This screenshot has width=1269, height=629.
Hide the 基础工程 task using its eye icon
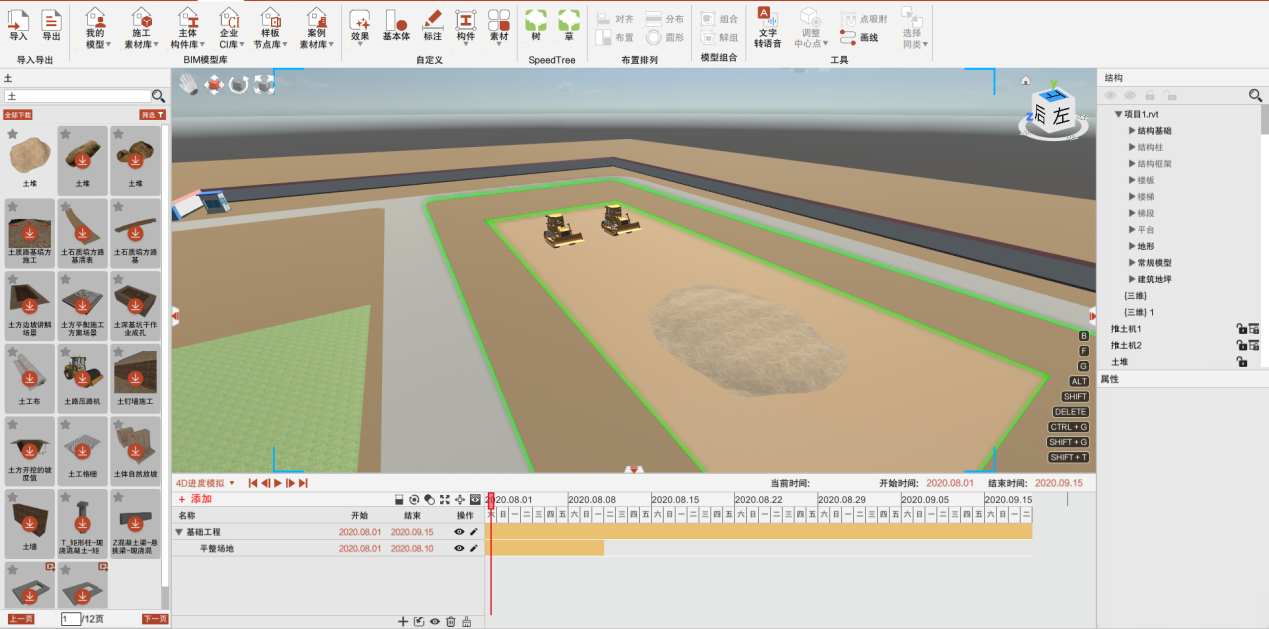coord(459,531)
